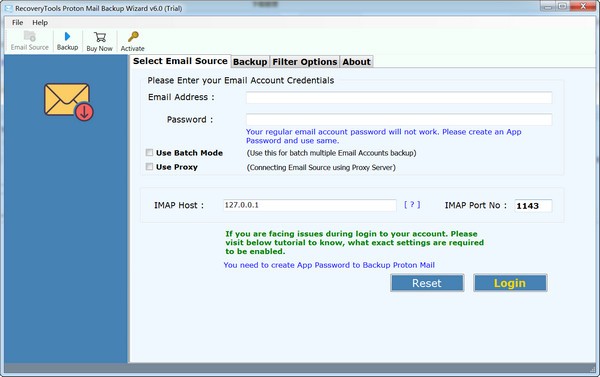Open the Help menu

point(40,23)
